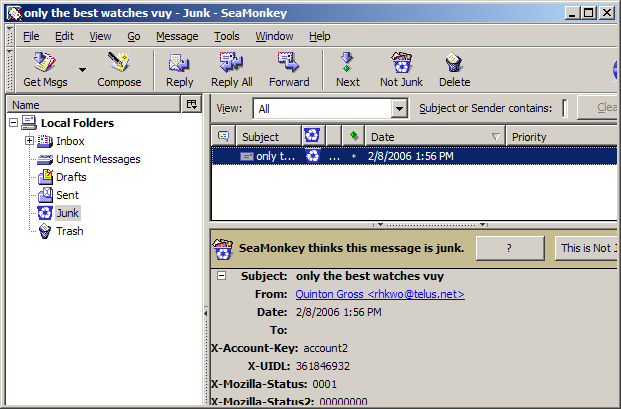Expand the Inbox folder
Viewport: 621px width, 409px height.
(29, 141)
